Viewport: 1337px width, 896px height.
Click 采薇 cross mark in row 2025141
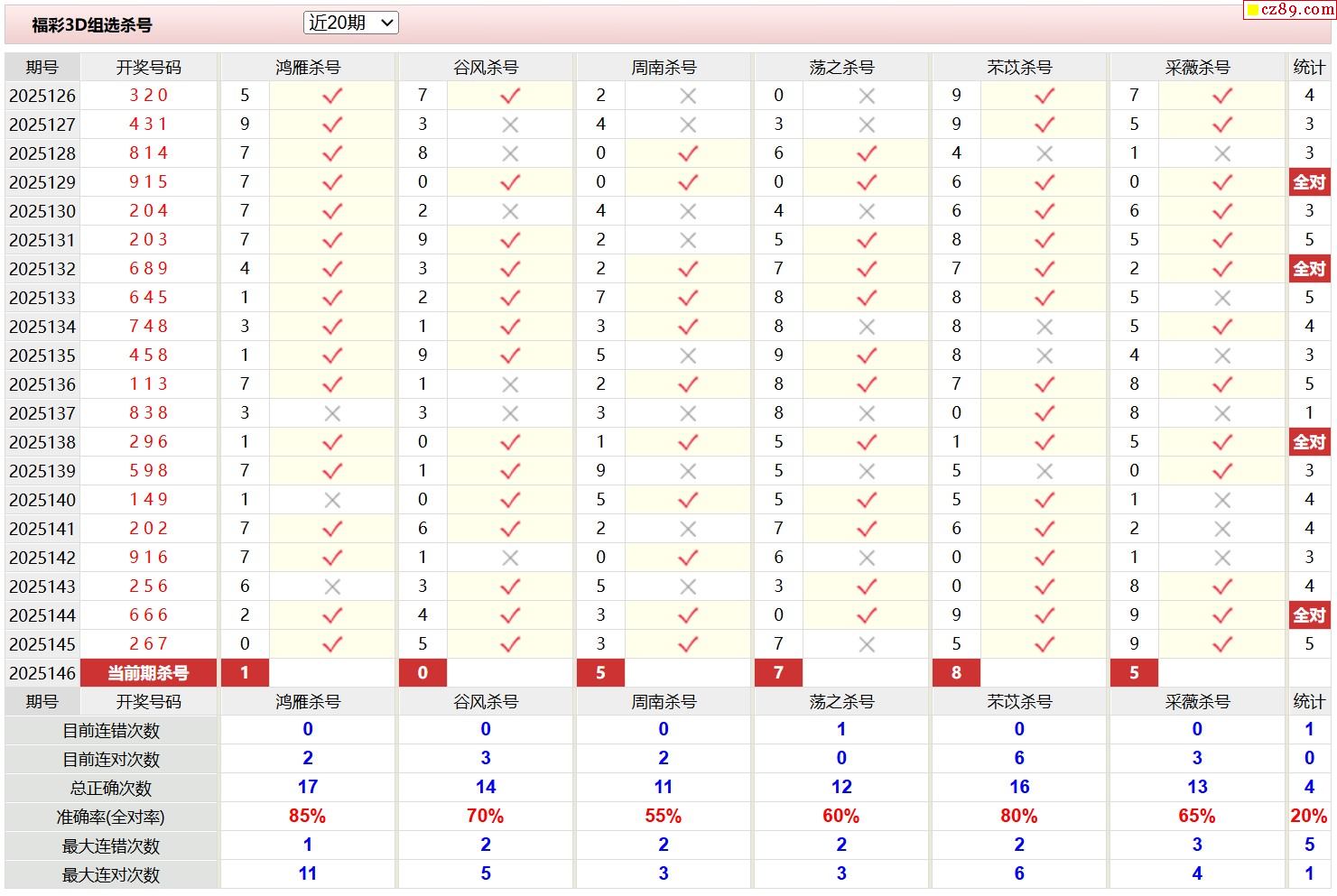click(x=1222, y=529)
